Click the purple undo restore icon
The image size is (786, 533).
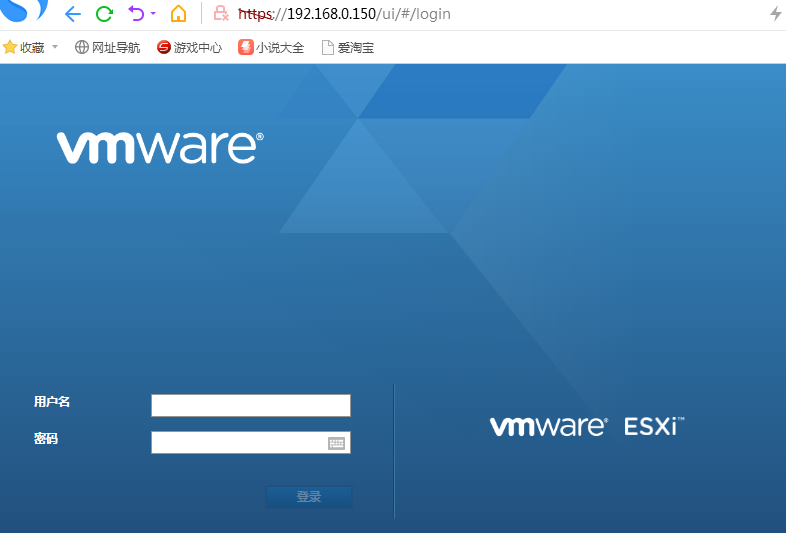click(x=136, y=14)
